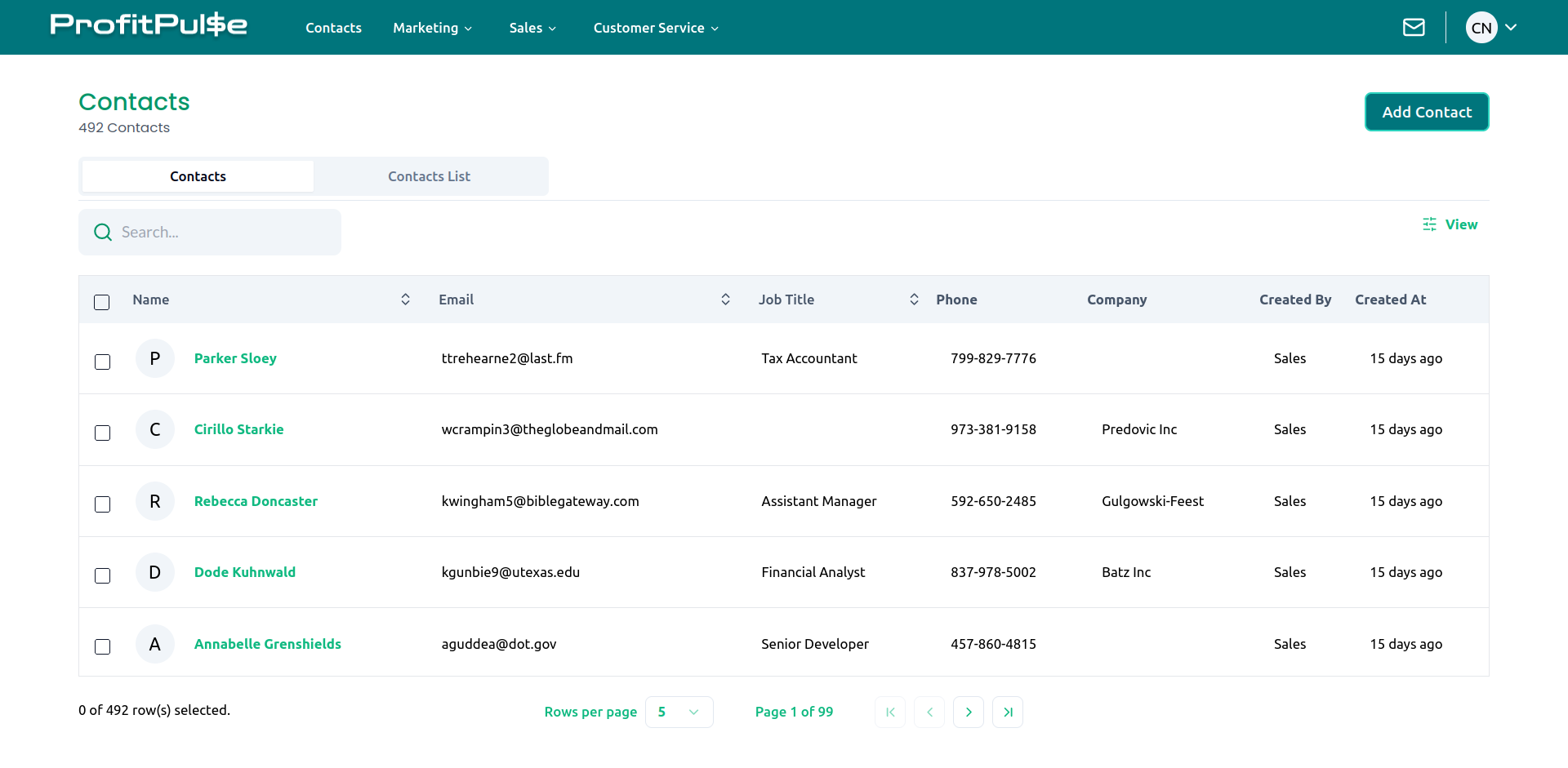Screen dimensions: 1568x768
Task: Click the Add Contact button
Action: pyautogui.click(x=1427, y=112)
